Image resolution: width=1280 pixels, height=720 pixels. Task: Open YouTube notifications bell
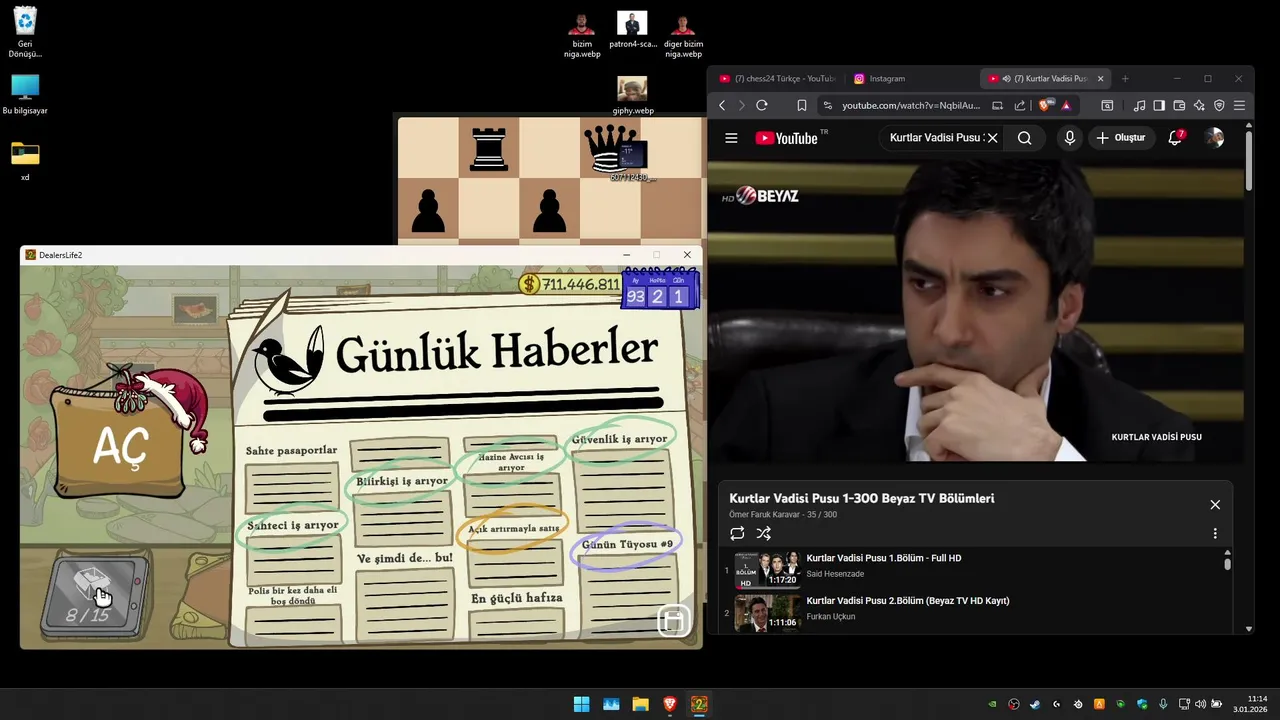[x=1176, y=138]
